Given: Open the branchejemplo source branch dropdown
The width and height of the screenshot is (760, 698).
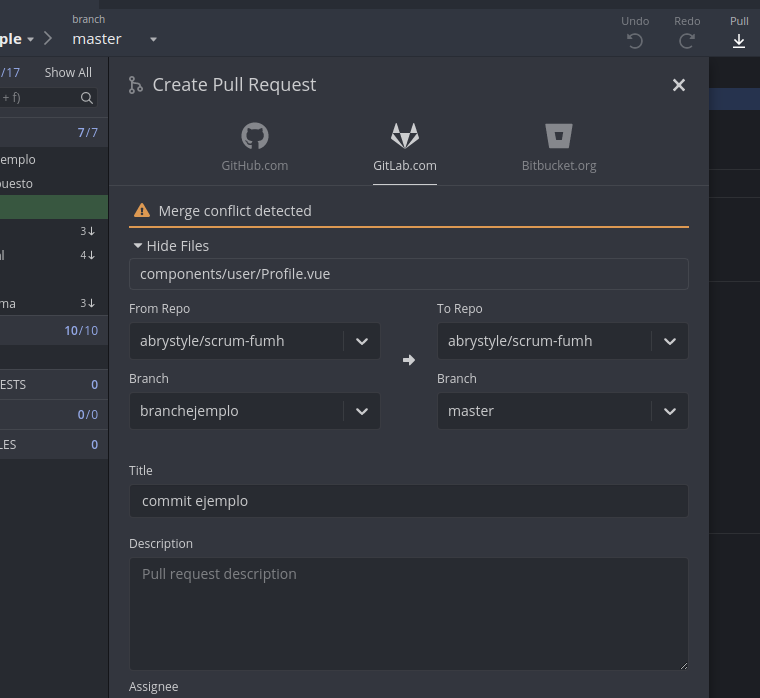Looking at the screenshot, I should [361, 411].
